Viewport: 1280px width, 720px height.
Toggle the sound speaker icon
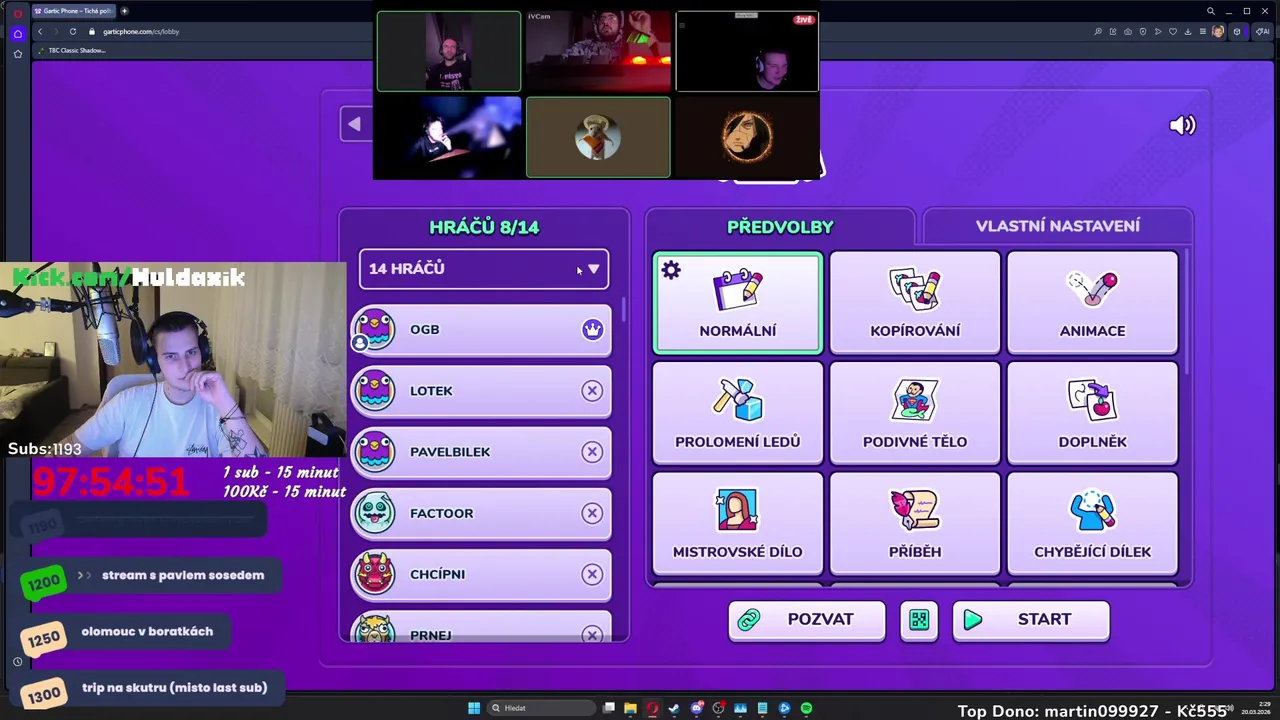coord(1182,125)
